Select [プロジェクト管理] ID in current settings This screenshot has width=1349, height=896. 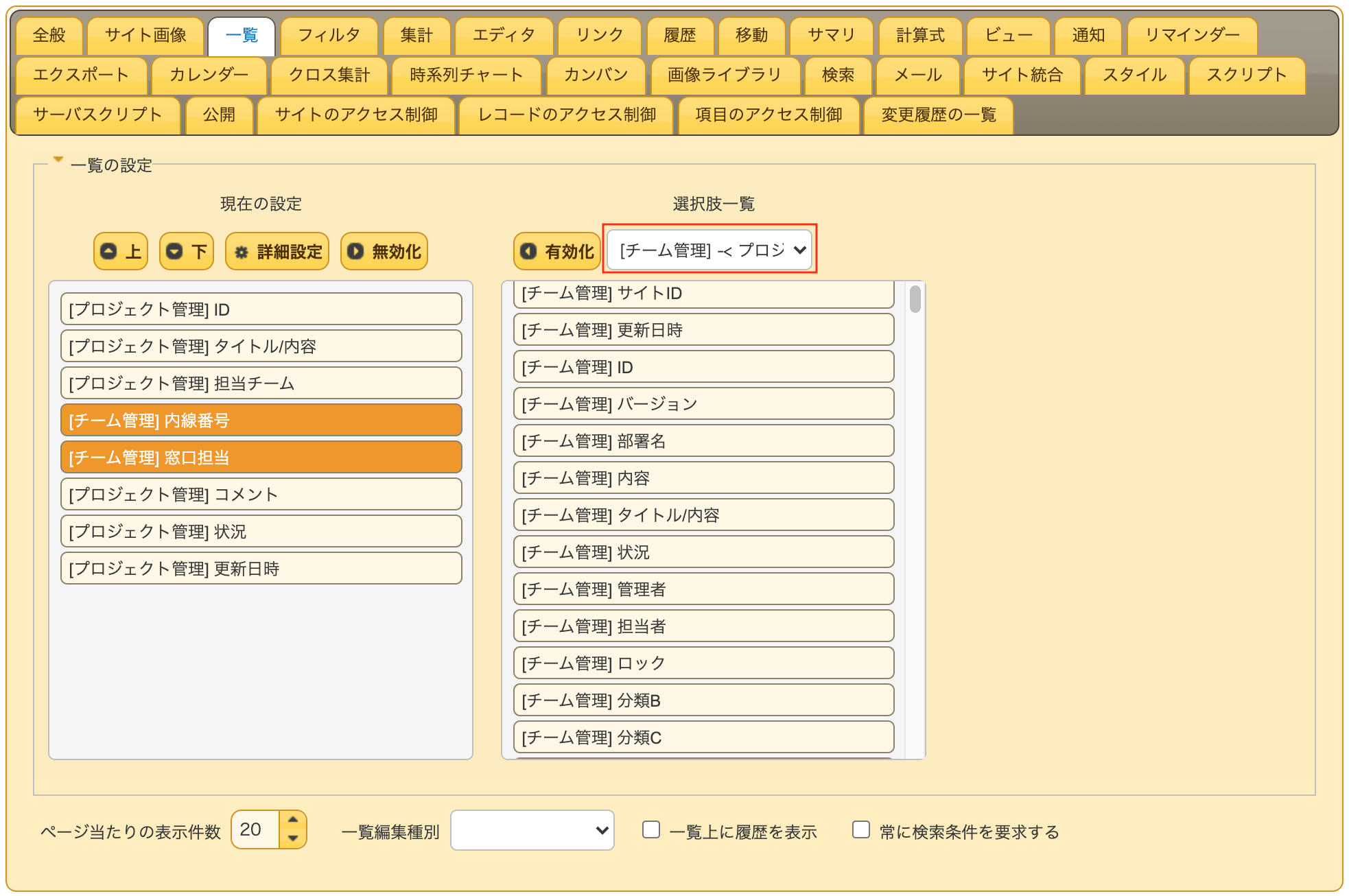pyautogui.click(x=261, y=309)
